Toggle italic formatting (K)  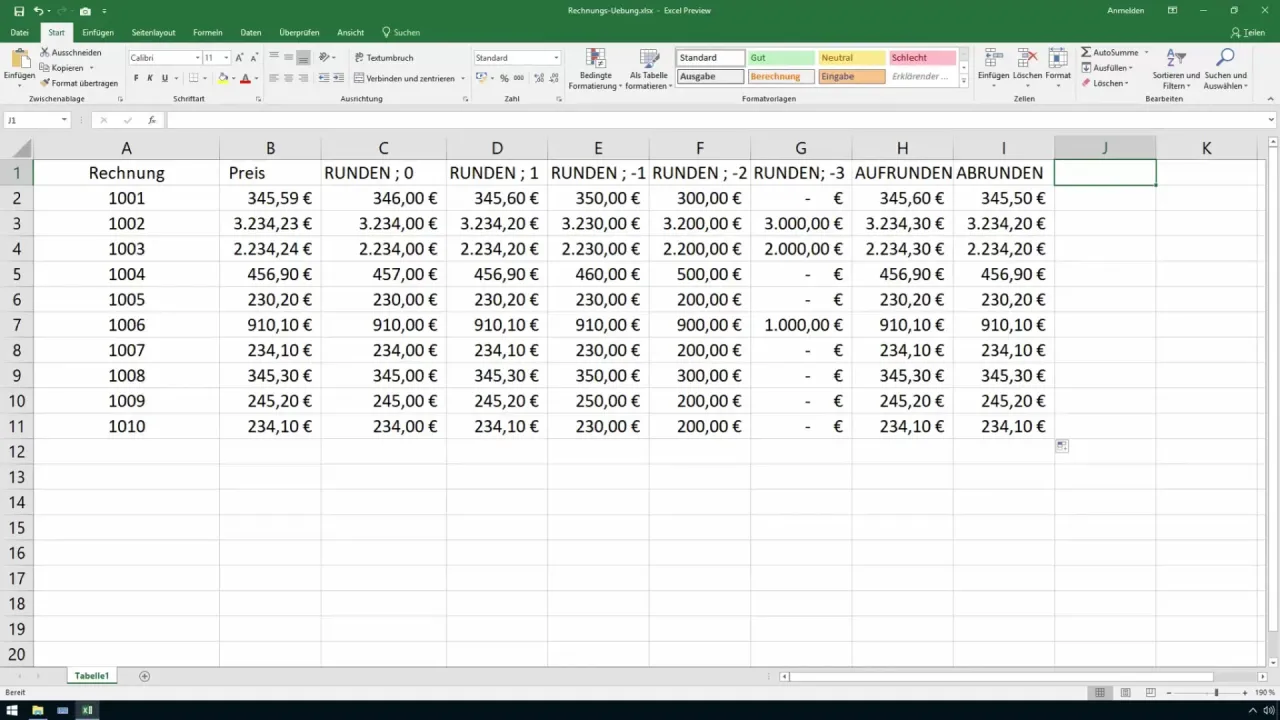coord(150,78)
